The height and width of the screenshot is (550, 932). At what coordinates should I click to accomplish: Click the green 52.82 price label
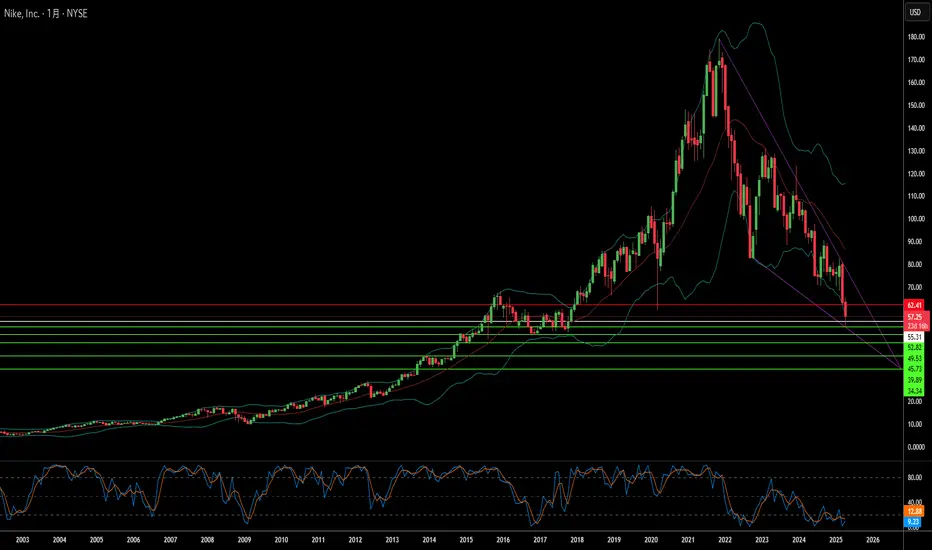click(915, 347)
